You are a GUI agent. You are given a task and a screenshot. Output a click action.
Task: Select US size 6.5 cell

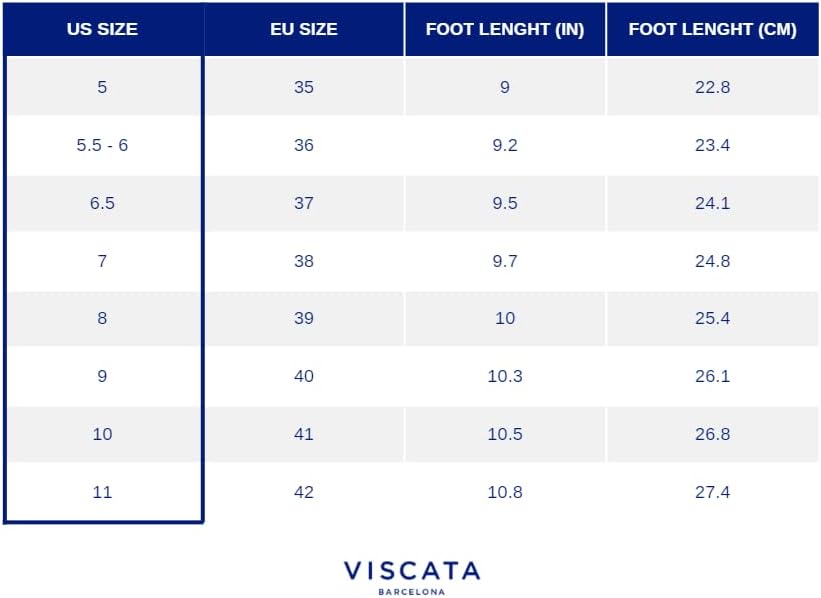click(103, 203)
